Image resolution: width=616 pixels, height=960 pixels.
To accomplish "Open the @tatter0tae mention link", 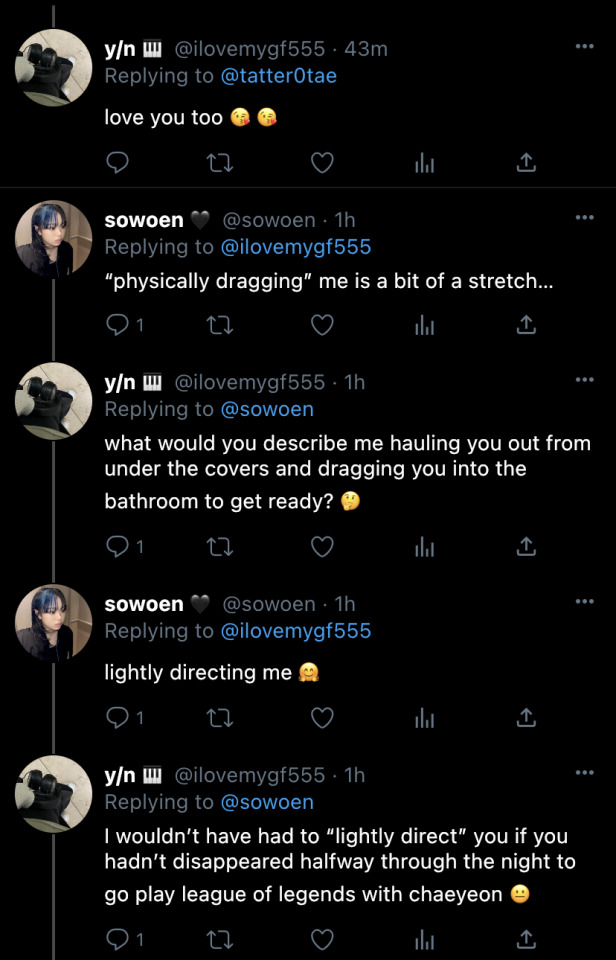I will [x=278, y=75].
